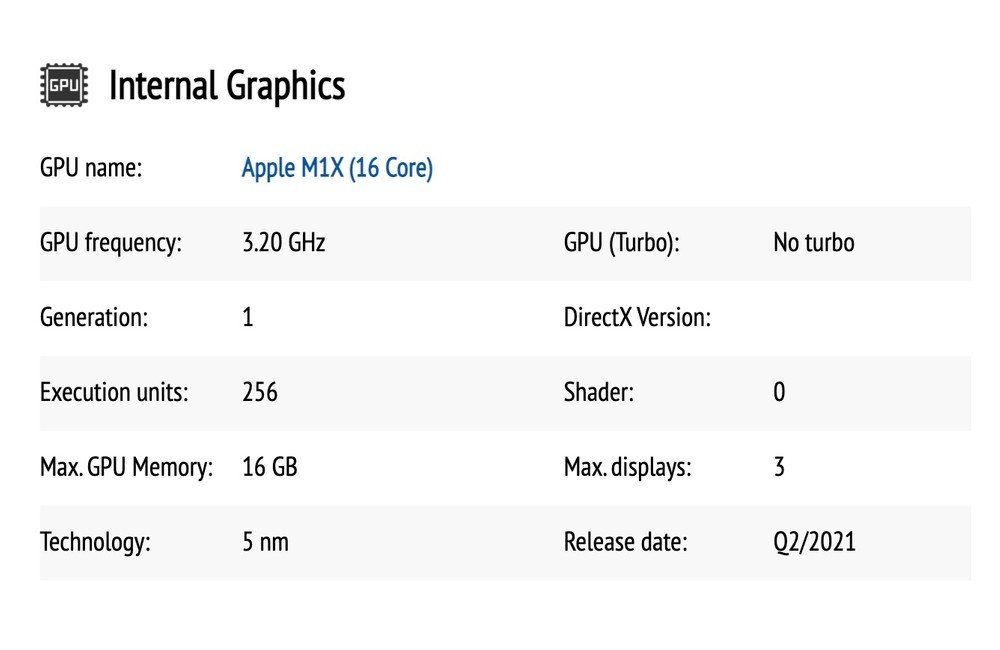Viewport: 1000px width, 650px height.
Task: Select the DirectX Version label
Action: click(637, 318)
